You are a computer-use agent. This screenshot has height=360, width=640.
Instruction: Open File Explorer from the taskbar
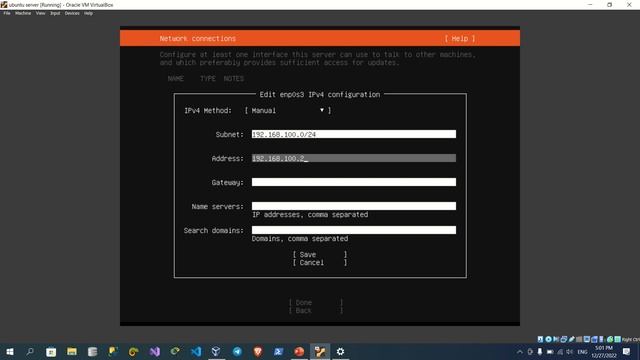point(72,351)
